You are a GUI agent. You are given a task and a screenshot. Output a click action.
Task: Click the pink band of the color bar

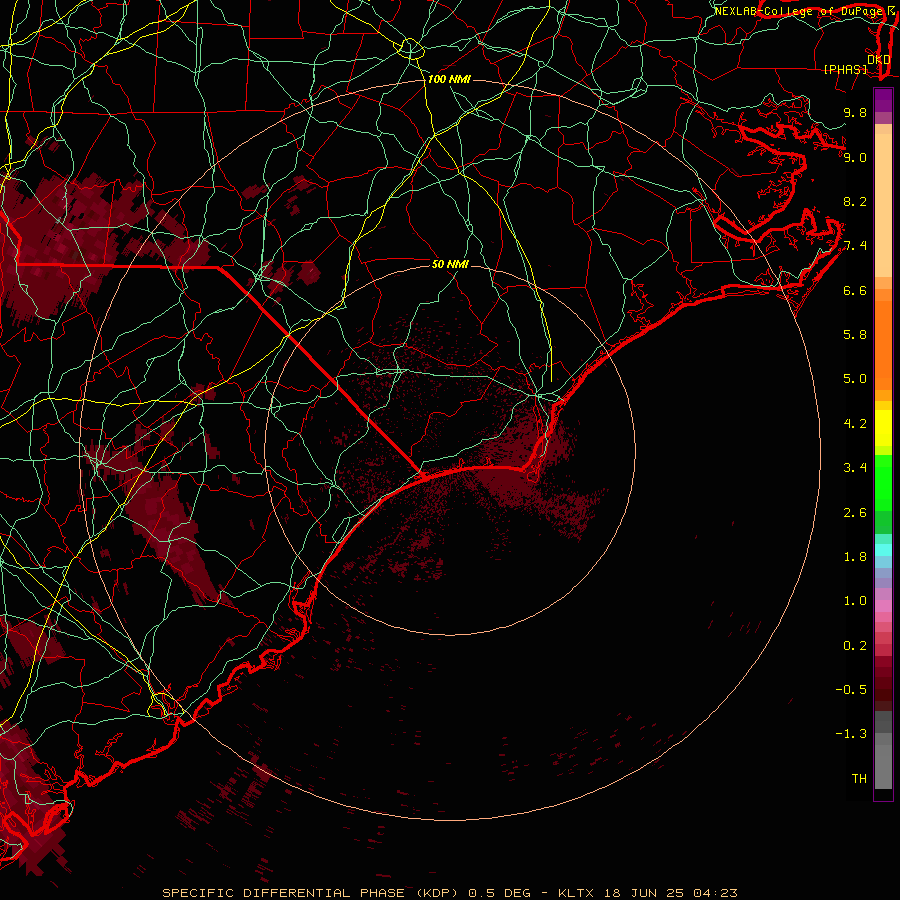click(x=883, y=606)
